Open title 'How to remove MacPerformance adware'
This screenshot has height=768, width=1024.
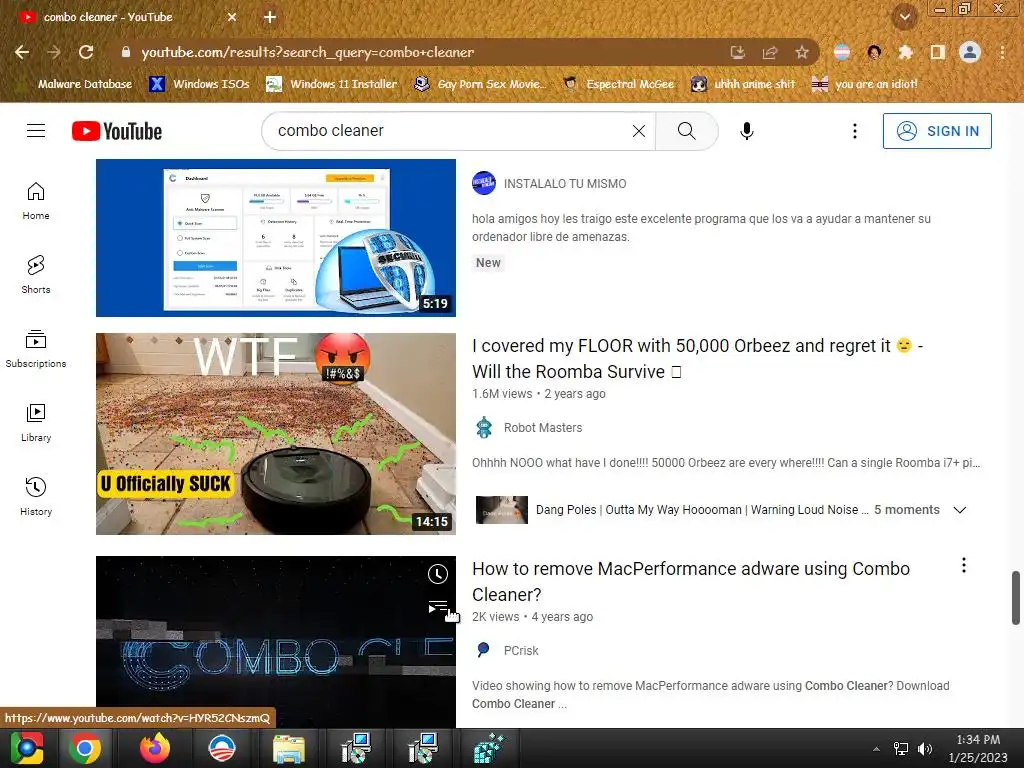(691, 582)
